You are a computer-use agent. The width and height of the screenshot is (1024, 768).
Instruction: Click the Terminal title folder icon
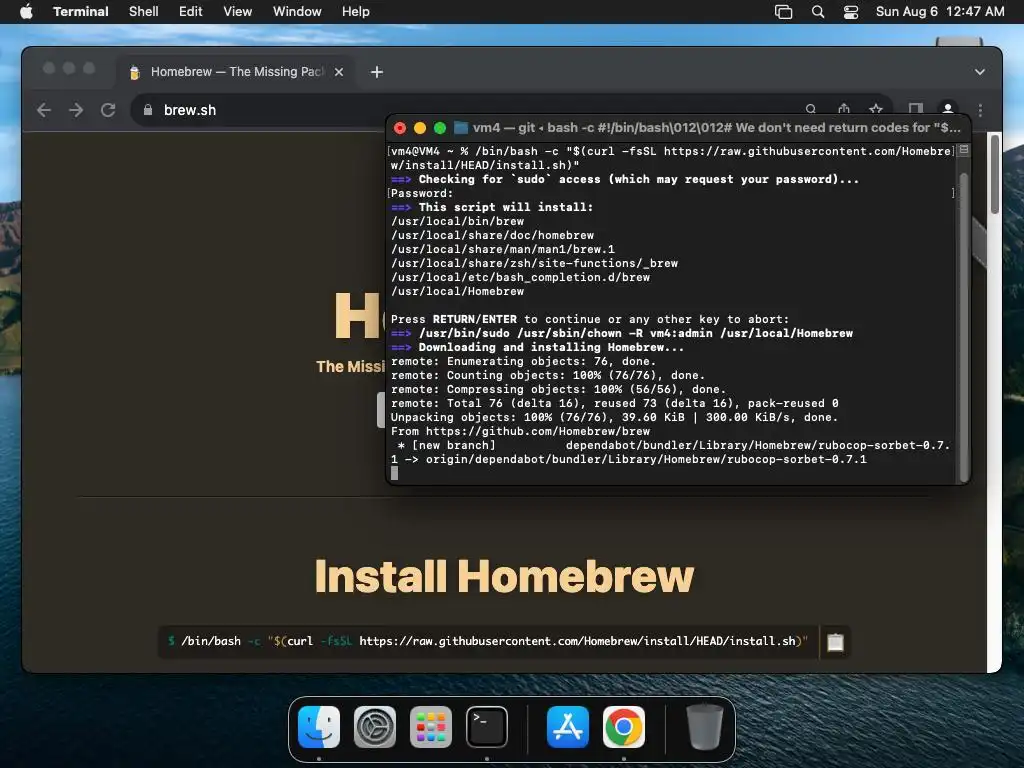point(461,127)
